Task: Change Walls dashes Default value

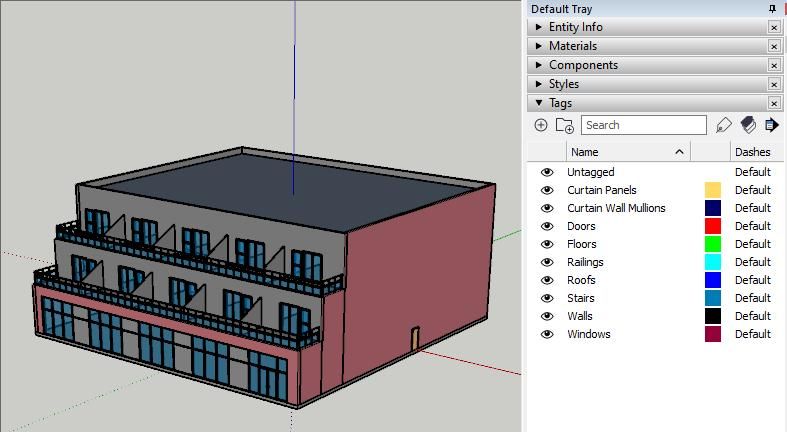Action: pyautogui.click(x=753, y=316)
